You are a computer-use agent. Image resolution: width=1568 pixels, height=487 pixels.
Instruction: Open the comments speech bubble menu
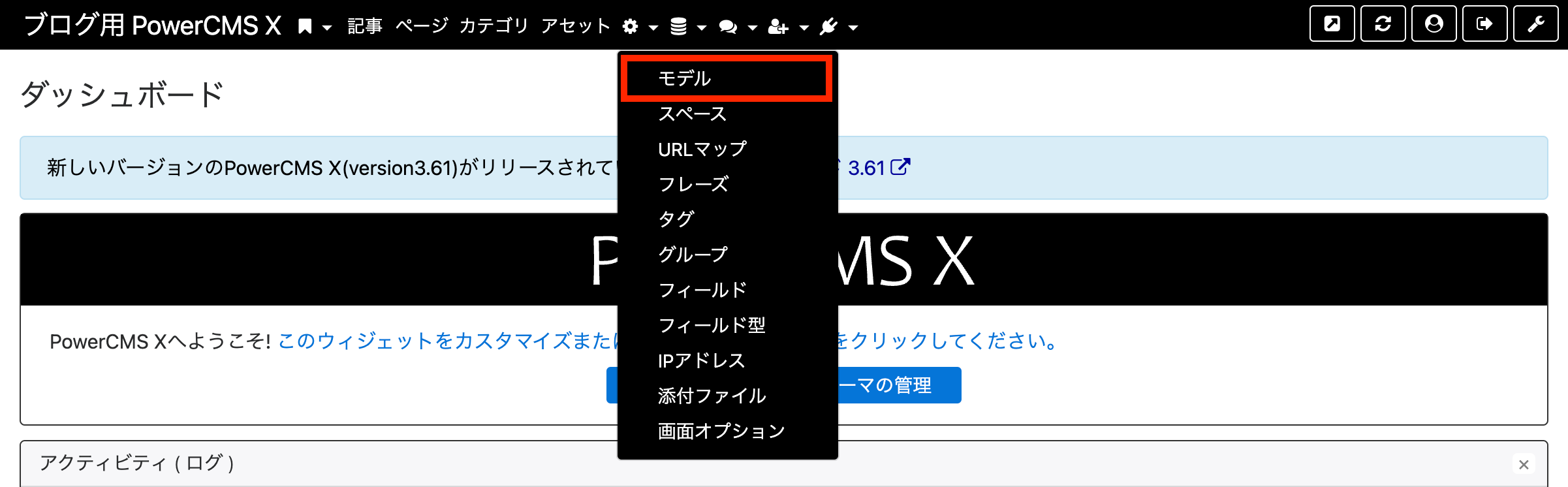click(x=728, y=26)
